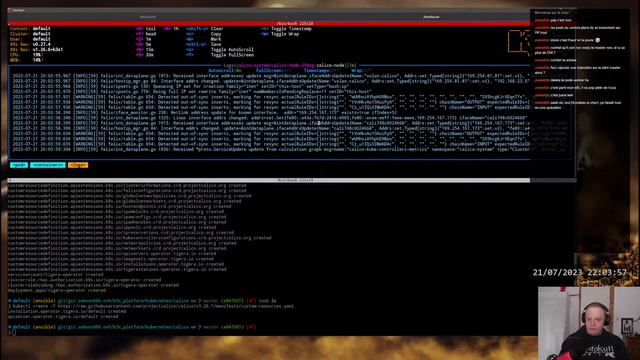Select the containers breadcrumb

(x=48, y=165)
